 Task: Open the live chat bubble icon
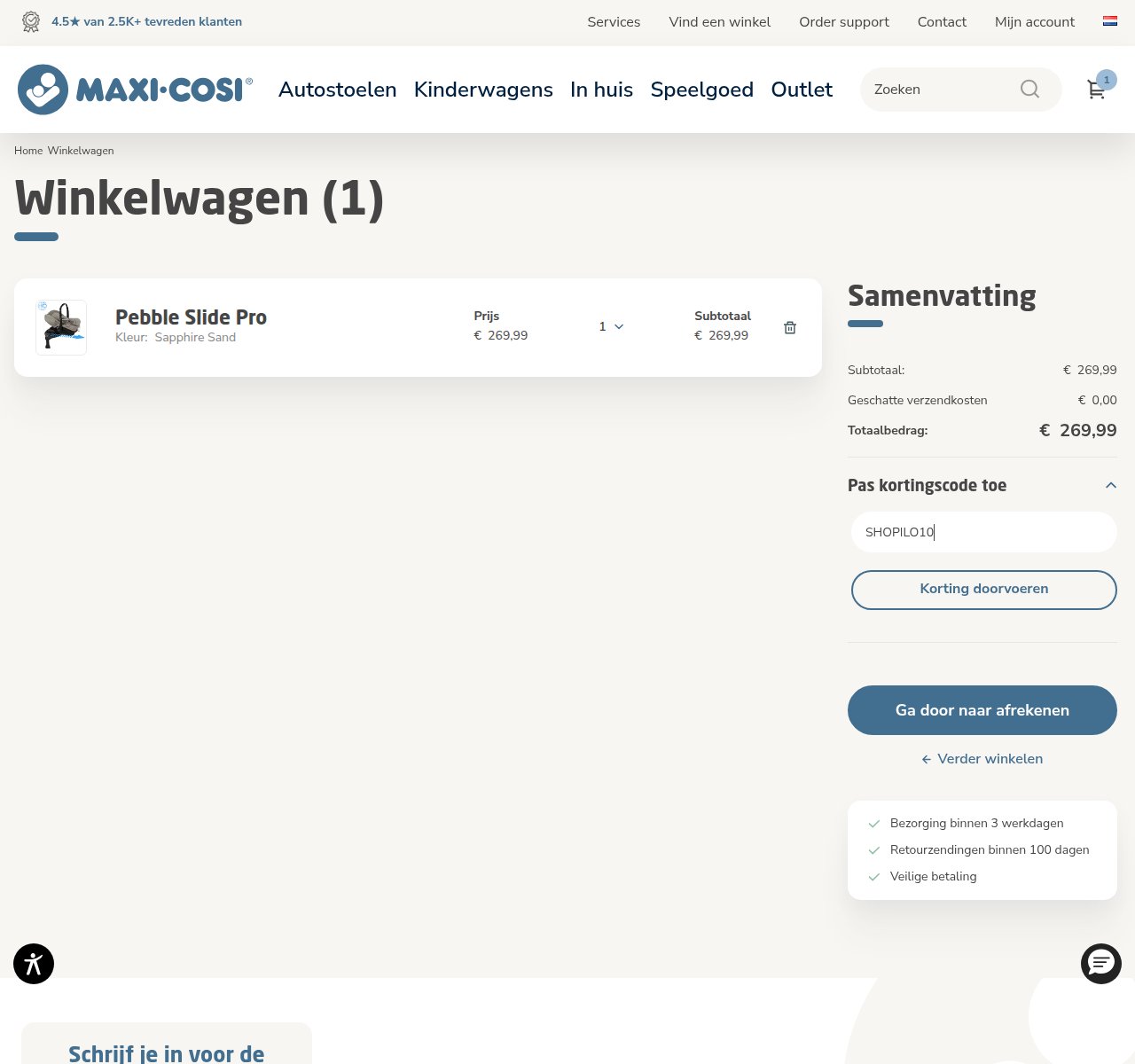pos(1101,964)
